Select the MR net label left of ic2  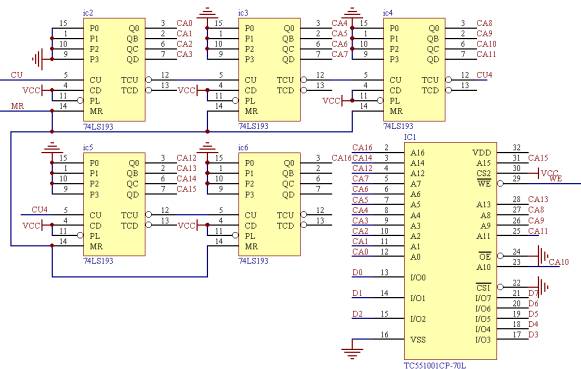tap(17, 106)
